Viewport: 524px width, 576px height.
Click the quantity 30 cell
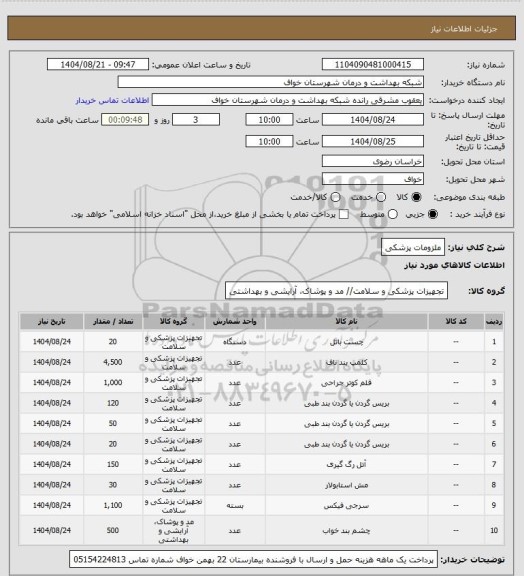point(113,485)
